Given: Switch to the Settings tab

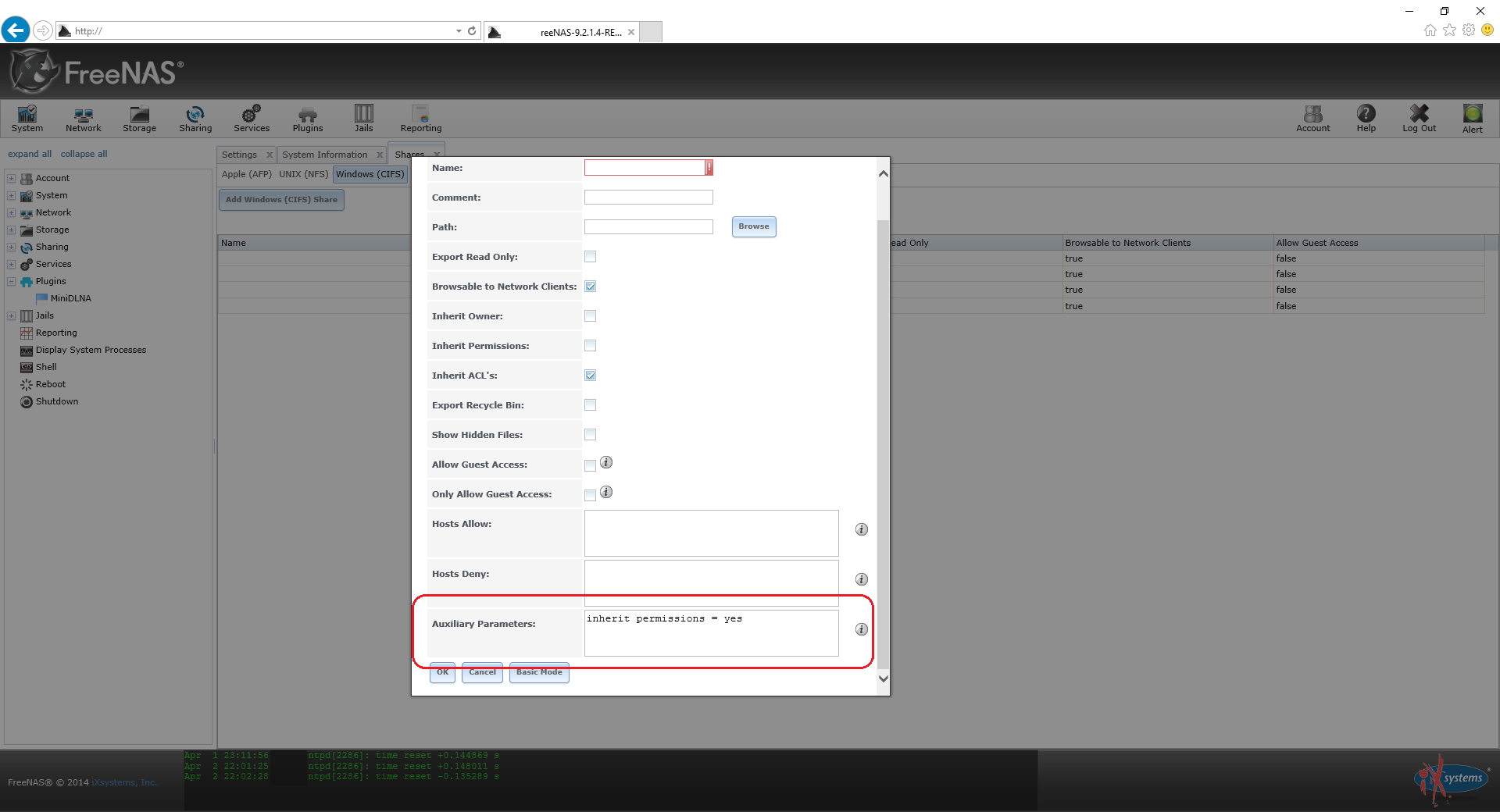Looking at the screenshot, I should pyautogui.click(x=239, y=155).
